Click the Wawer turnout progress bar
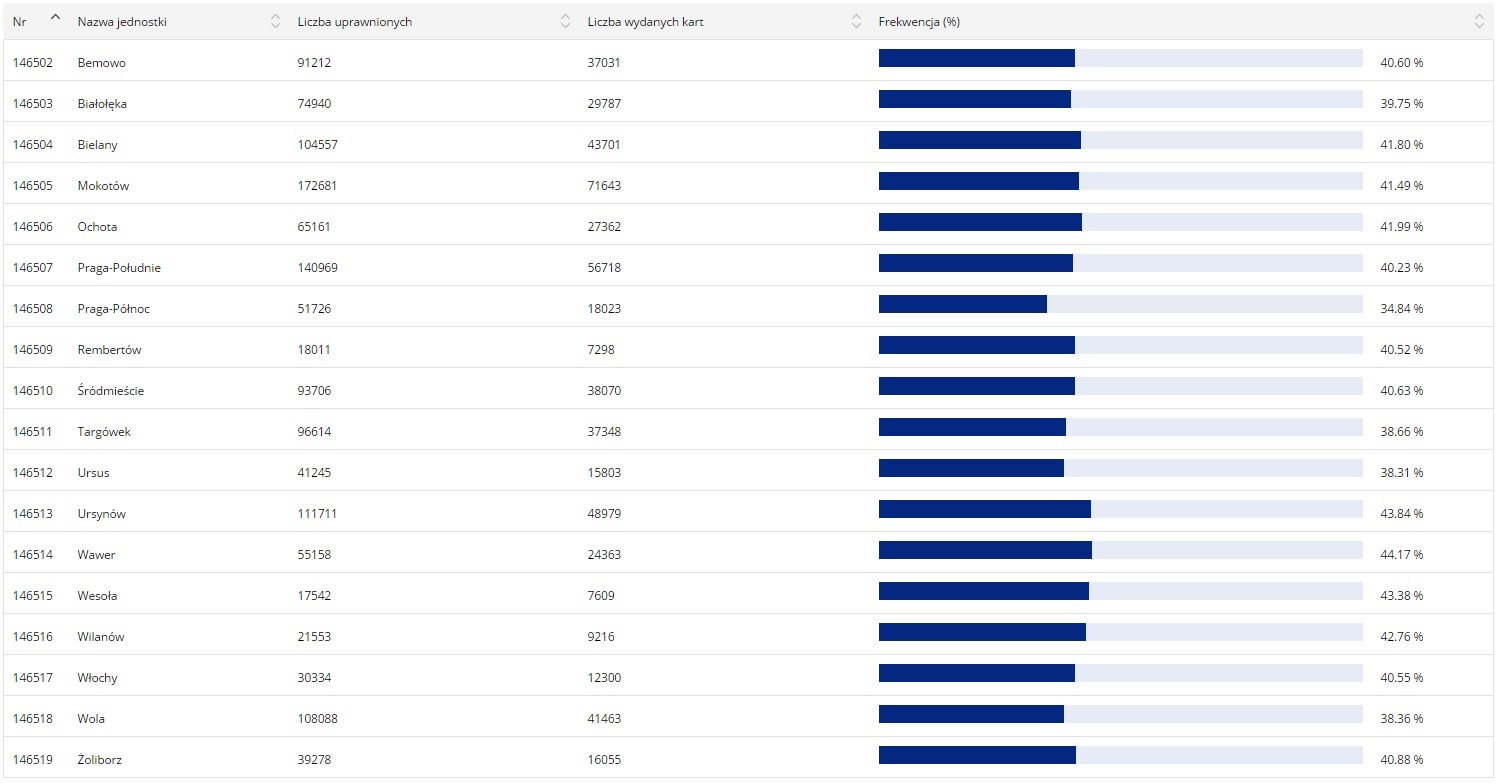The height and width of the screenshot is (784, 1500). (x=1120, y=550)
